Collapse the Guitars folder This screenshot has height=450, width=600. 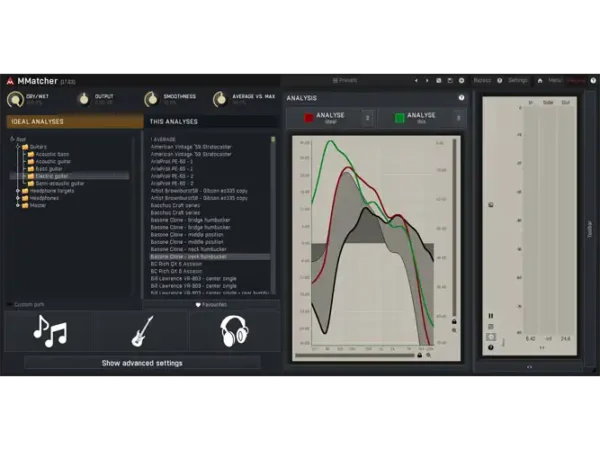(18, 147)
